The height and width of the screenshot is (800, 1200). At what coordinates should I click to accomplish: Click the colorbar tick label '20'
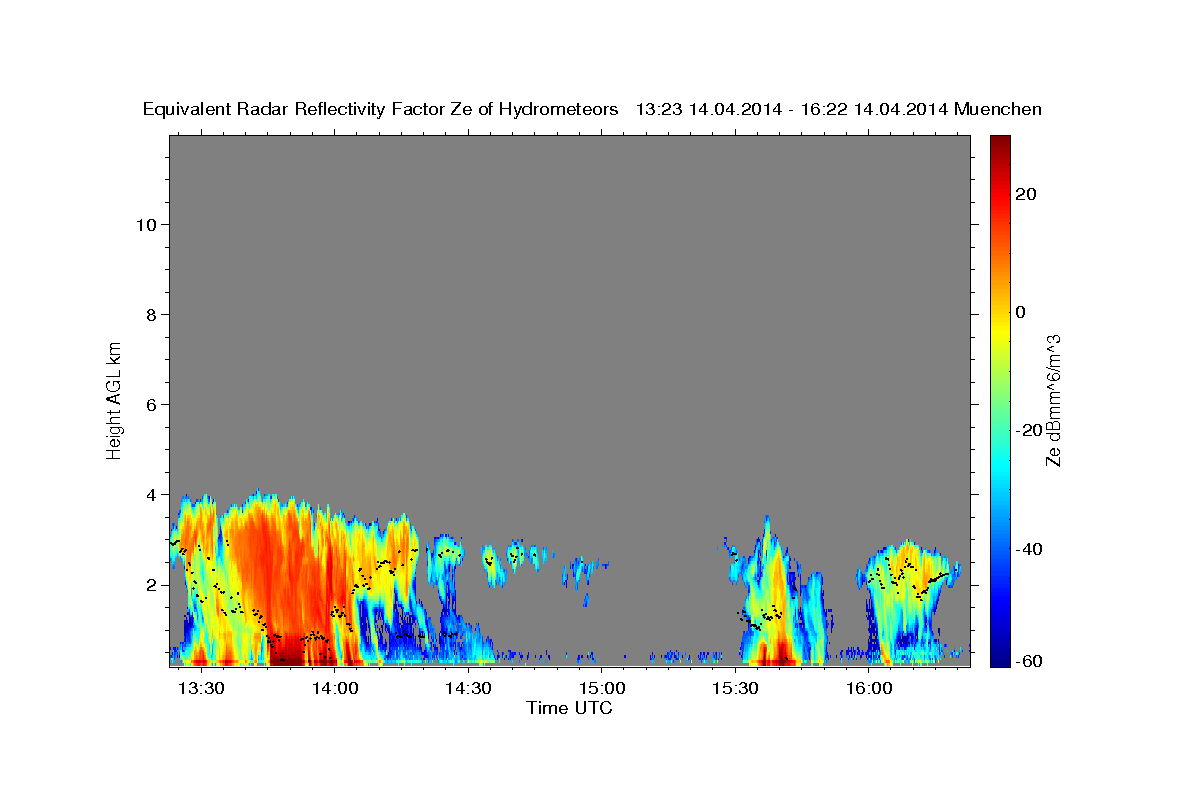click(x=1025, y=194)
